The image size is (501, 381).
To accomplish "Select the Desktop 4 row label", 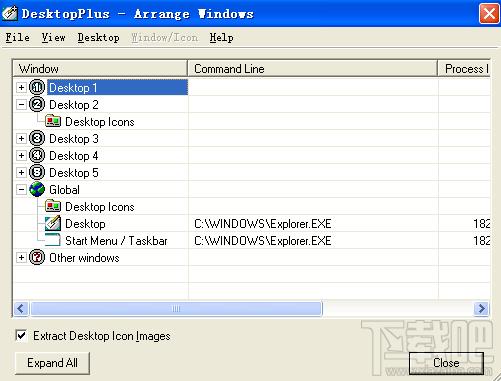I will click(x=74, y=155).
